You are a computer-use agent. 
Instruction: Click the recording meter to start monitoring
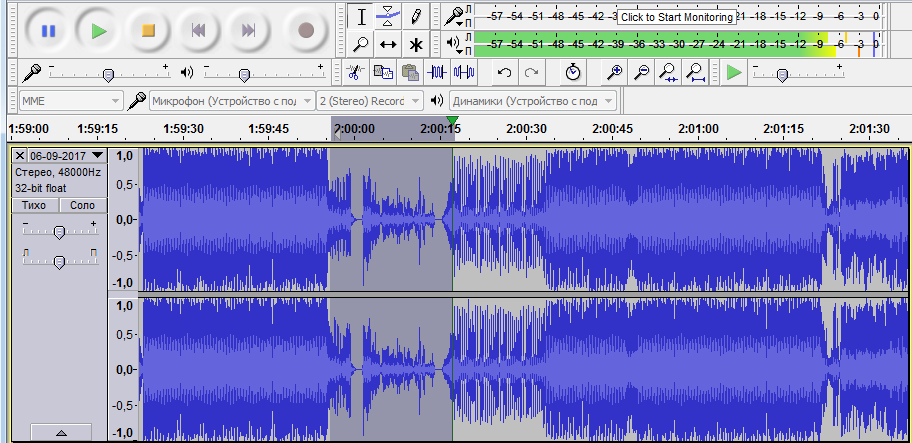tap(678, 17)
